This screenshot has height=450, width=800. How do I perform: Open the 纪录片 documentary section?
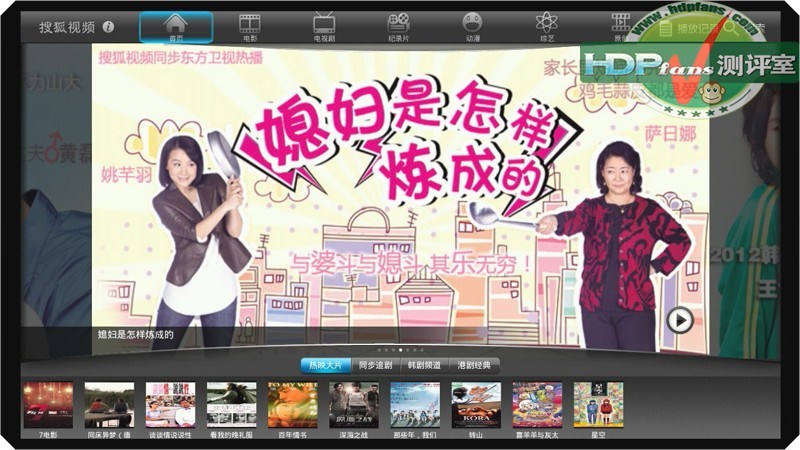(x=398, y=27)
